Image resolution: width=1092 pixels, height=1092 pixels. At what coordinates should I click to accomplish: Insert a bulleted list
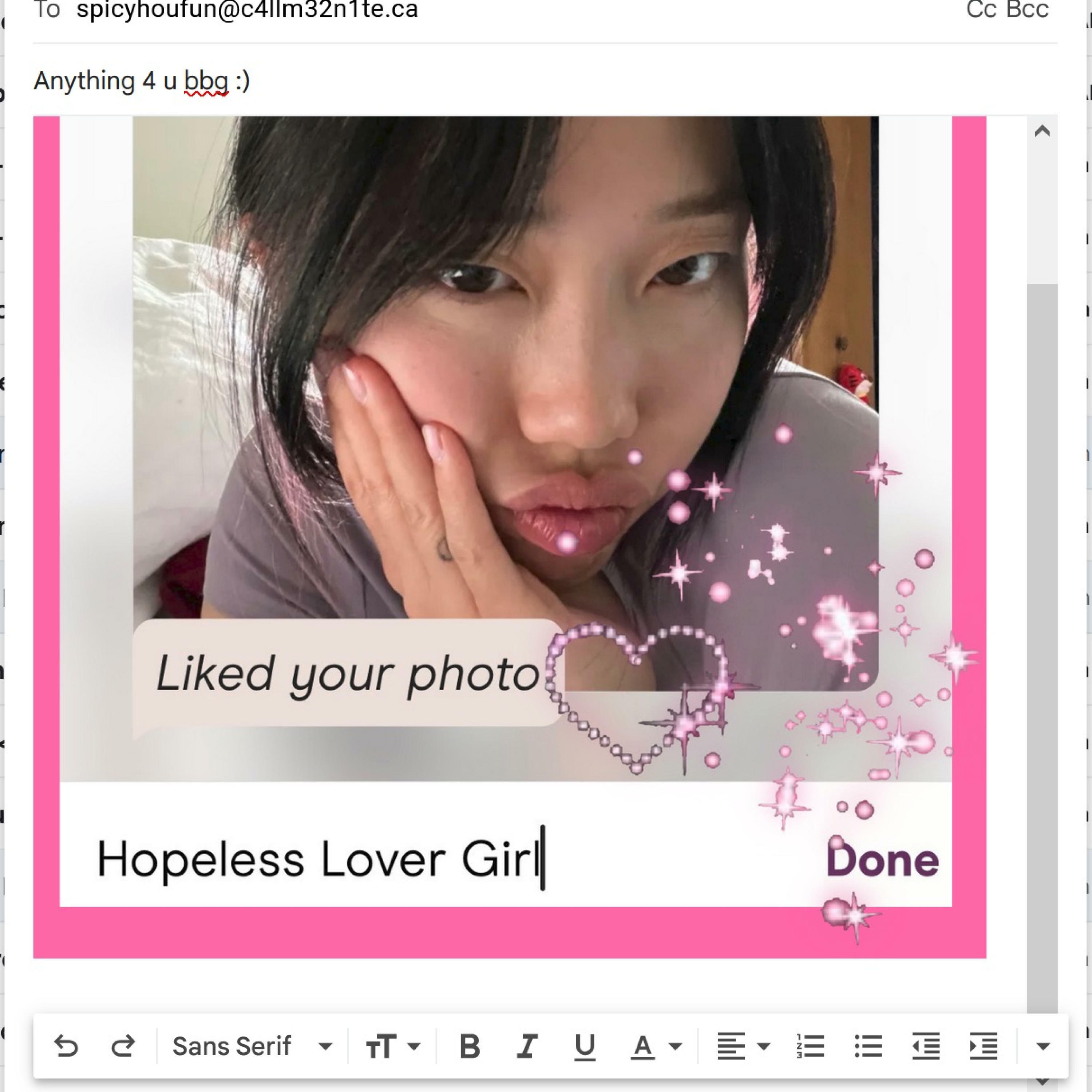tap(868, 1046)
